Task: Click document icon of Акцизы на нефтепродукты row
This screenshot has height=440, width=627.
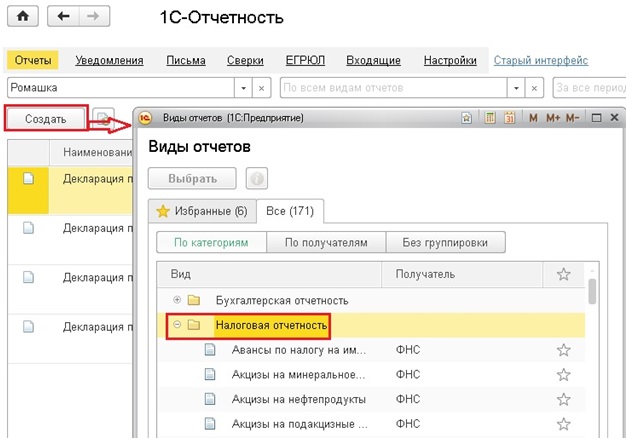Action: [210, 399]
